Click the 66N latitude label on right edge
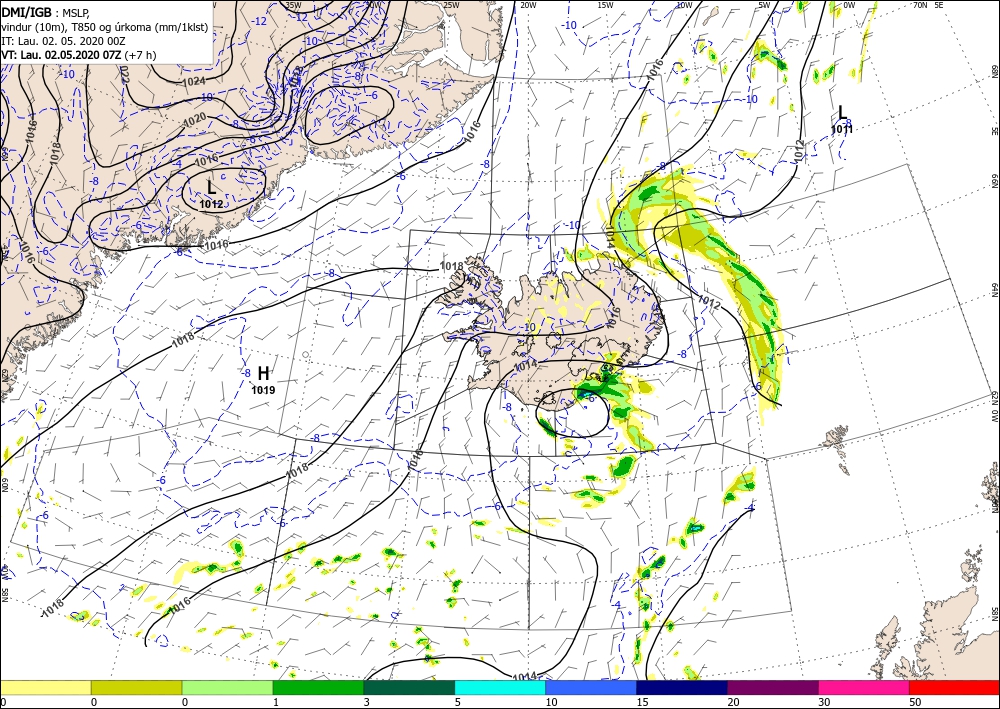This screenshot has width=1000, height=709. click(x=994, y=182)
